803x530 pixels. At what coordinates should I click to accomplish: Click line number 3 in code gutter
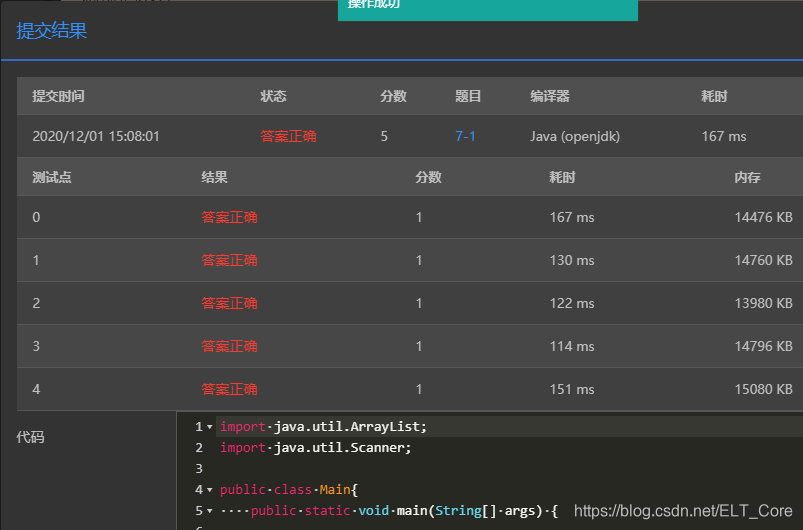(x=199, y=469)
